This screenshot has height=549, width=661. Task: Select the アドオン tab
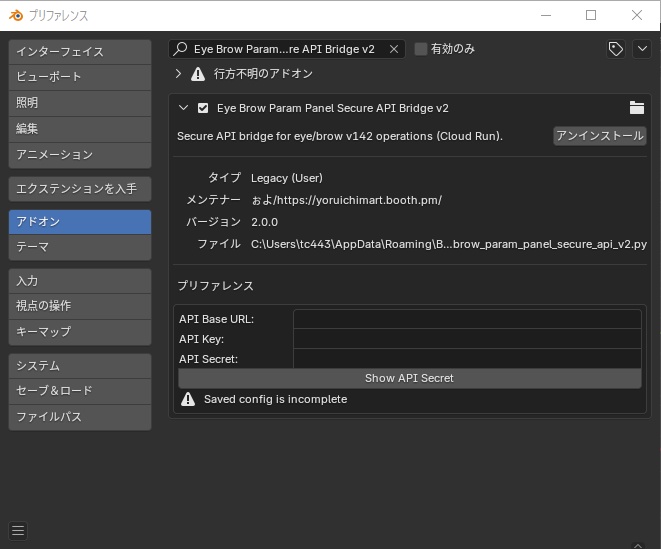[80, 222]
